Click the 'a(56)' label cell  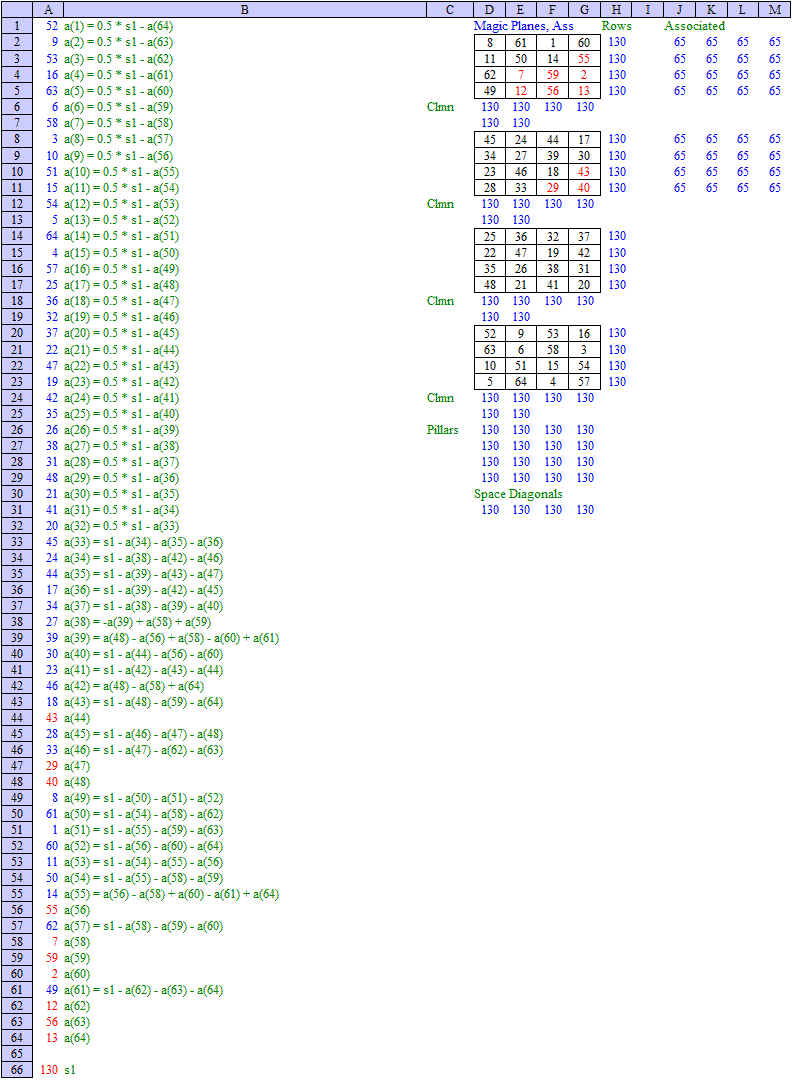(x=76, y=910)
